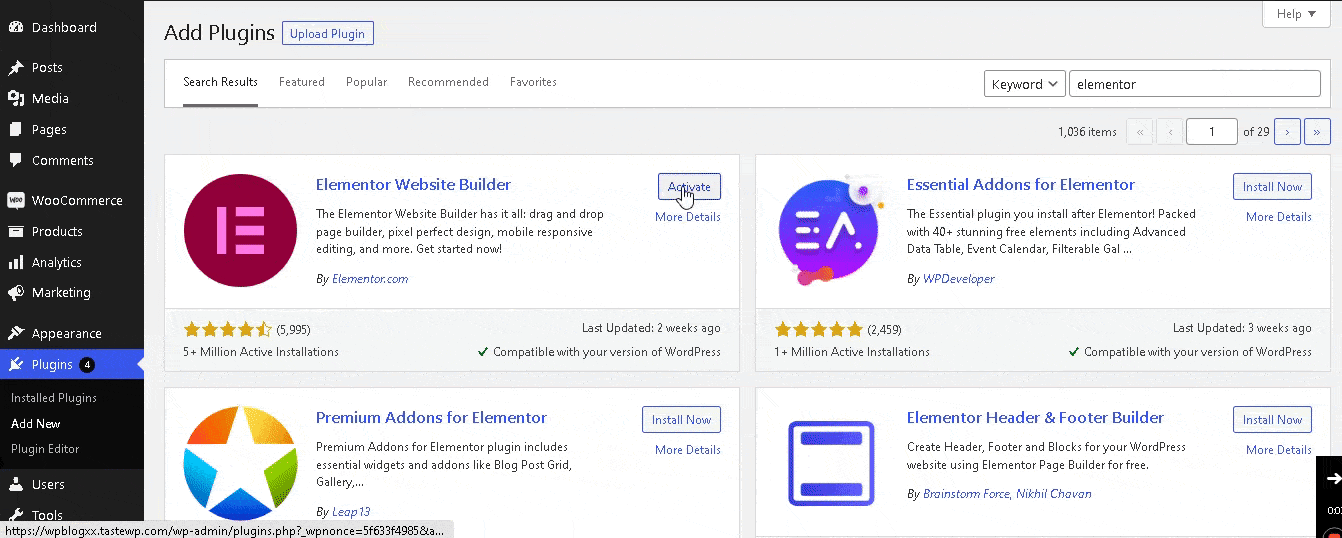The height and width of the screenshot is (538, 1342).
Task: Open Plugin Editor submenu item
Action: (x=45, y=449)
